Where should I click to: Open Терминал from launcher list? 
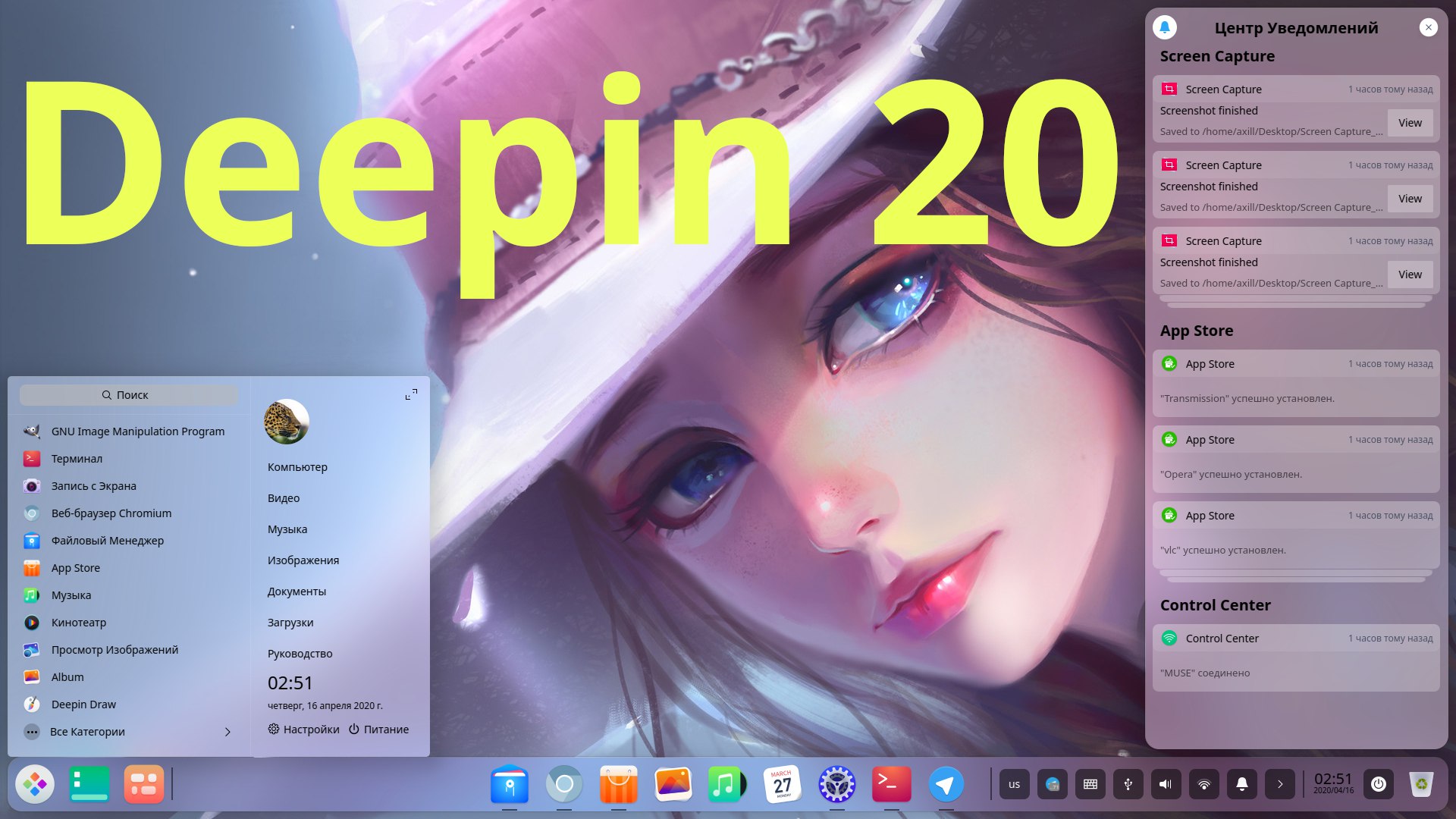129,459
